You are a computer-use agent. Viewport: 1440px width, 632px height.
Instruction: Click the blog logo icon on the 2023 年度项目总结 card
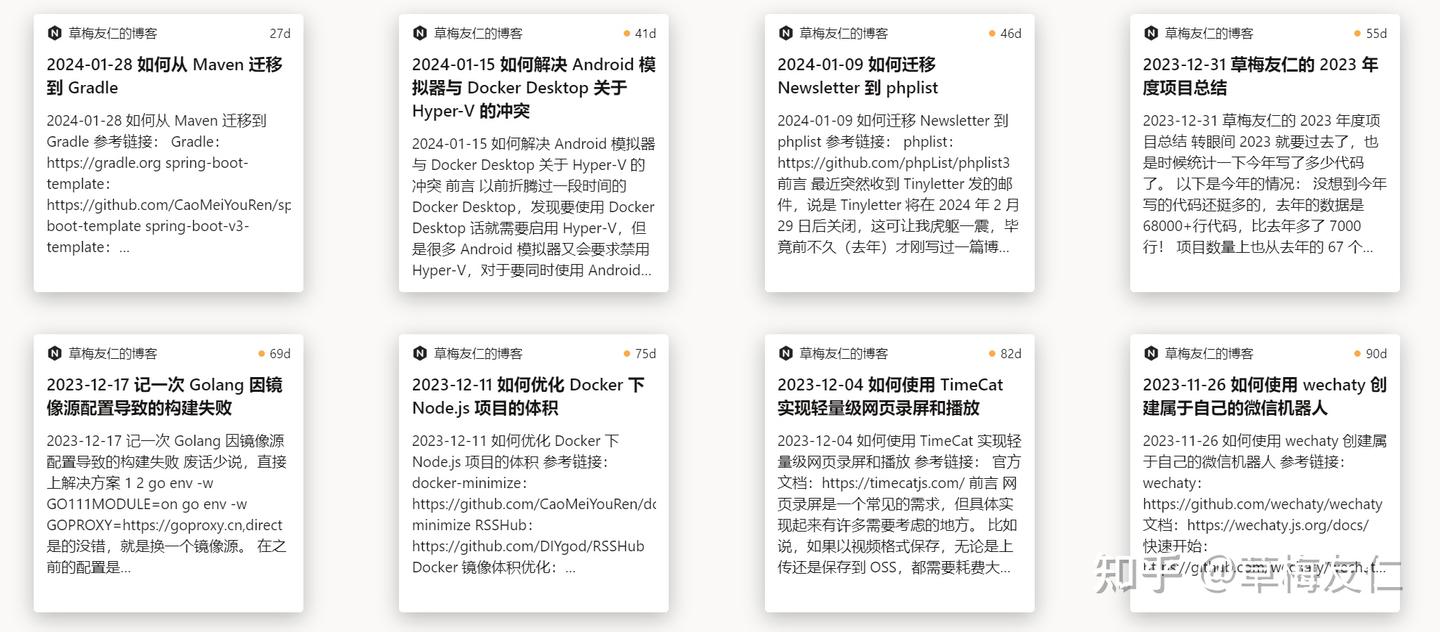click(1152, 33)
